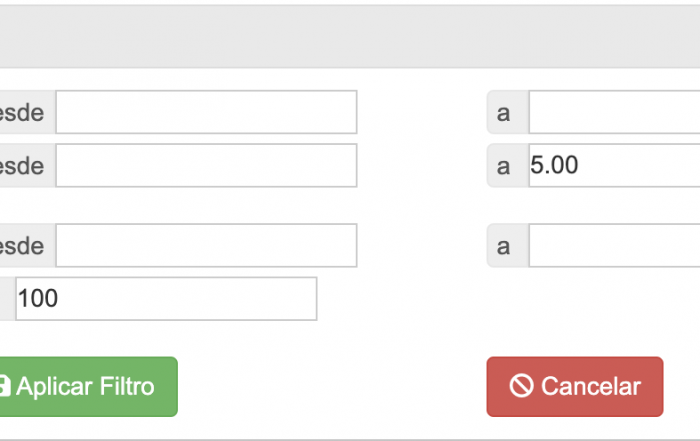
Task: Click the Cancelar text label
Action: point(591,387)
